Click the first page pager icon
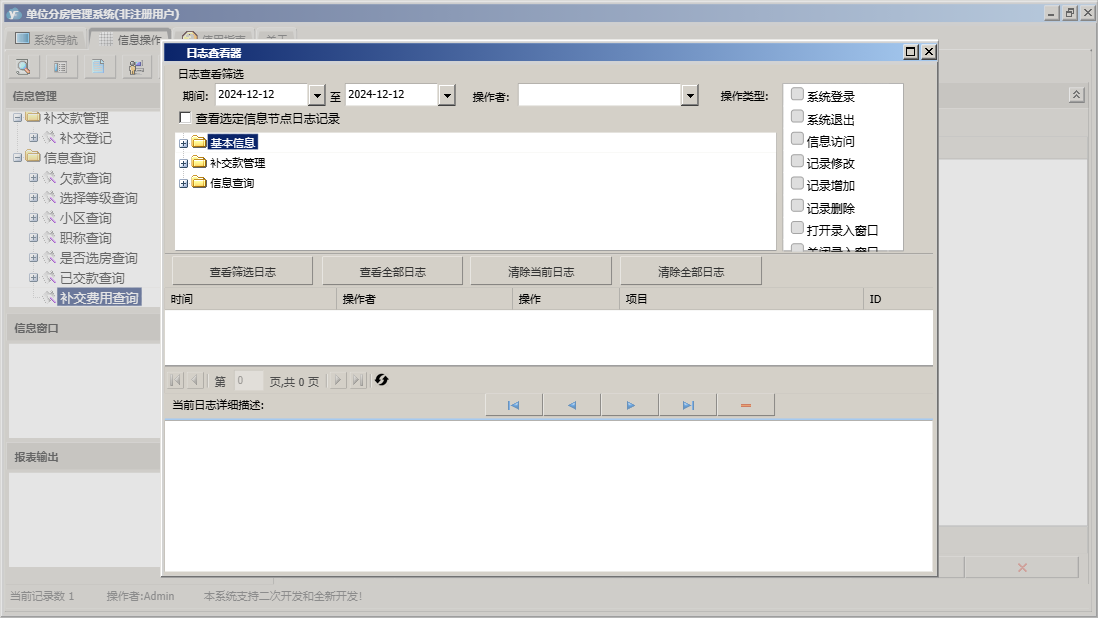This screenshot has height=618, width=1098. click(x=176, y=380)
